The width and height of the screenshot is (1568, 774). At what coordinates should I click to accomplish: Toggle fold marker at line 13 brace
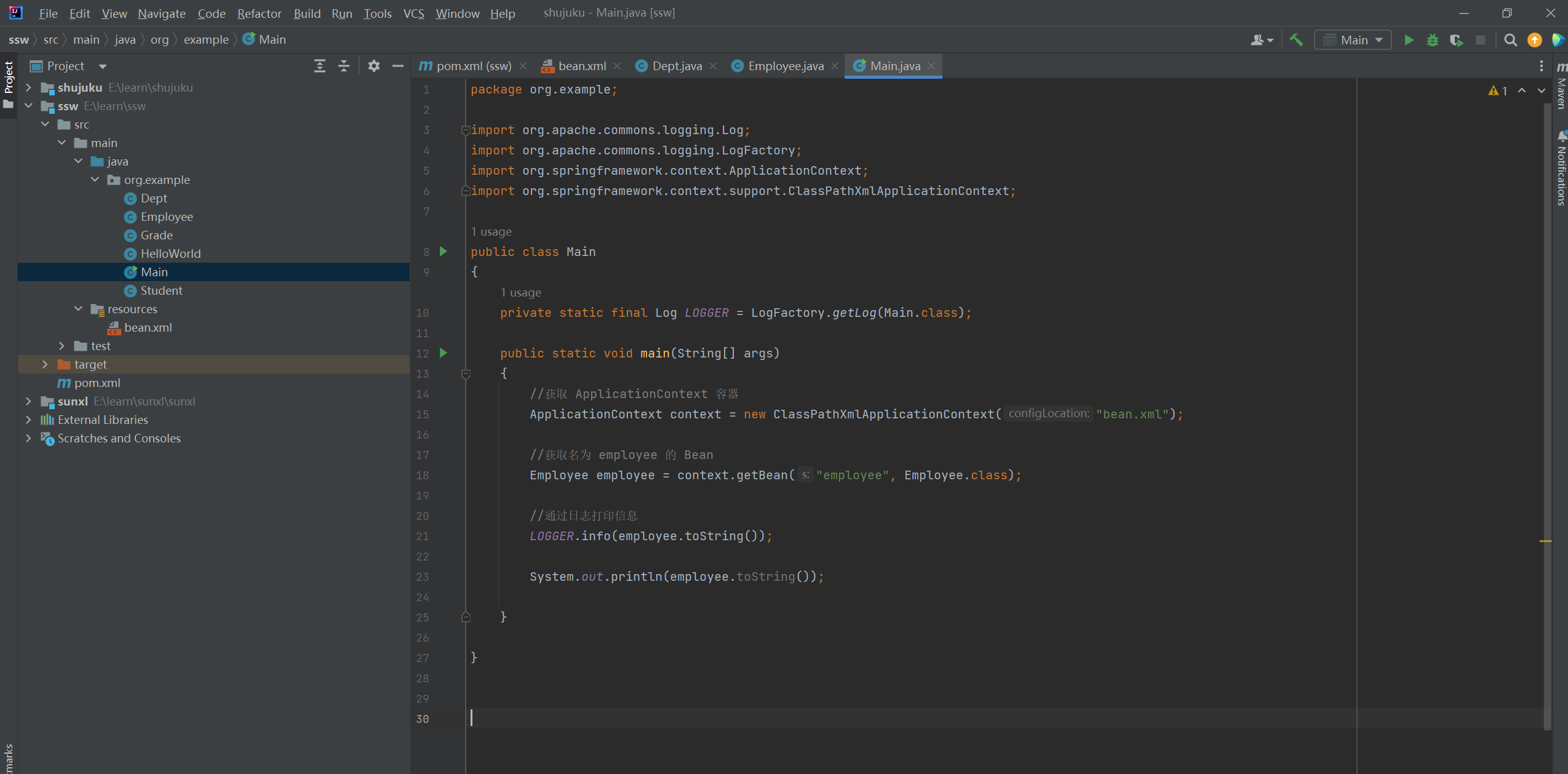[466, 373]
